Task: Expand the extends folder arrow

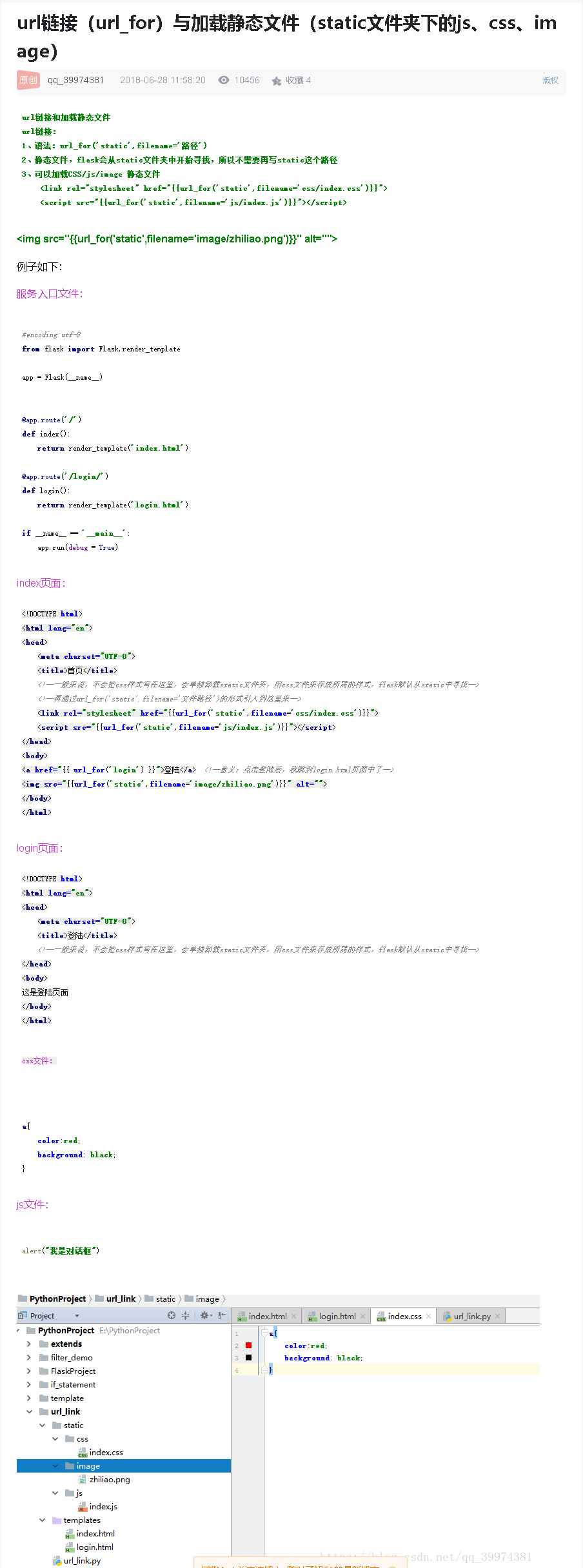Action: click(29, 1344)
